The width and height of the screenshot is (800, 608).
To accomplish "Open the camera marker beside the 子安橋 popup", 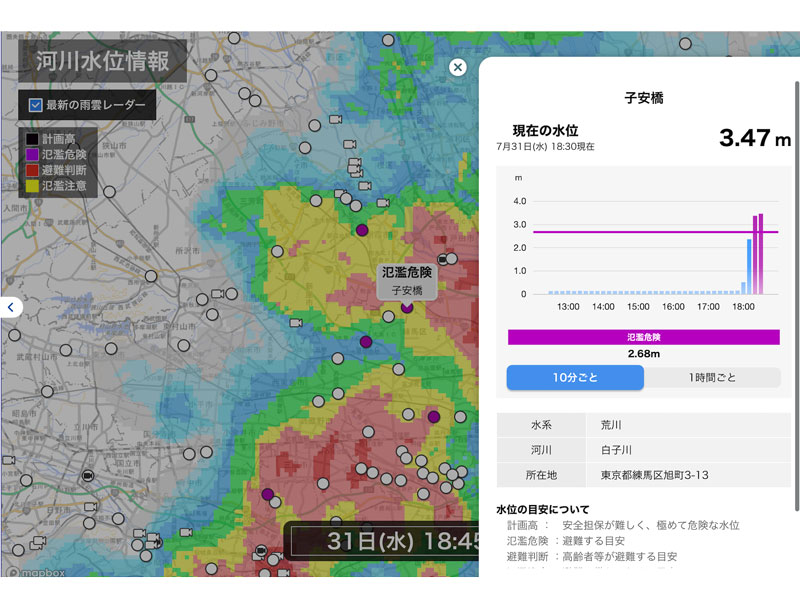I will 441,258.
